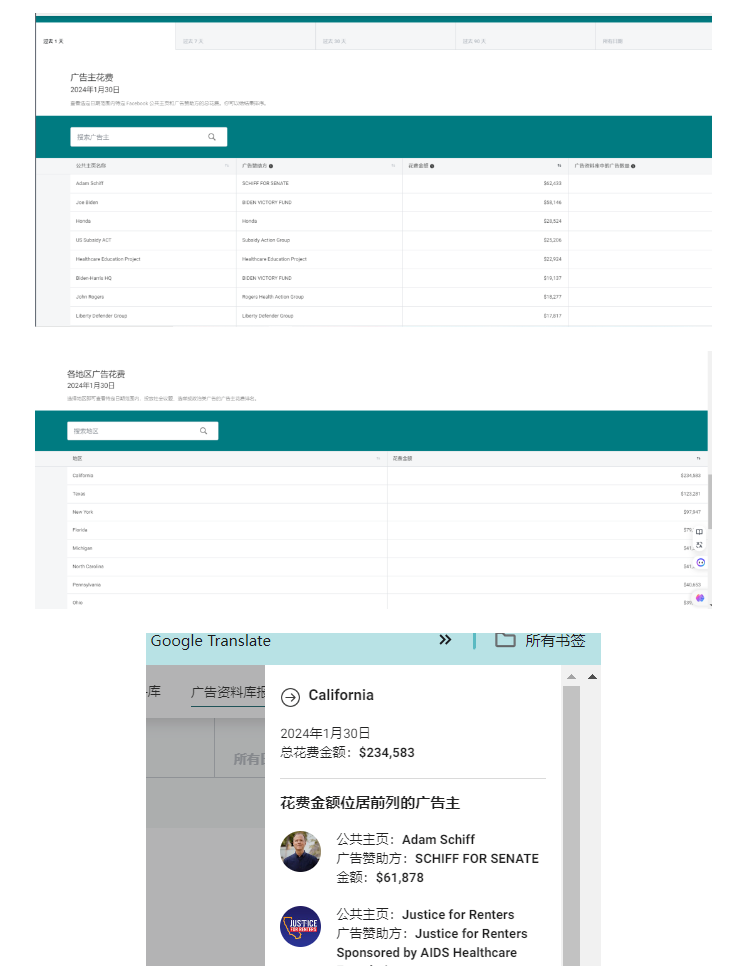Click the double chevron beside Google Translate
Viewport: 733px width, 966px height.
click(x=445, y=639)
